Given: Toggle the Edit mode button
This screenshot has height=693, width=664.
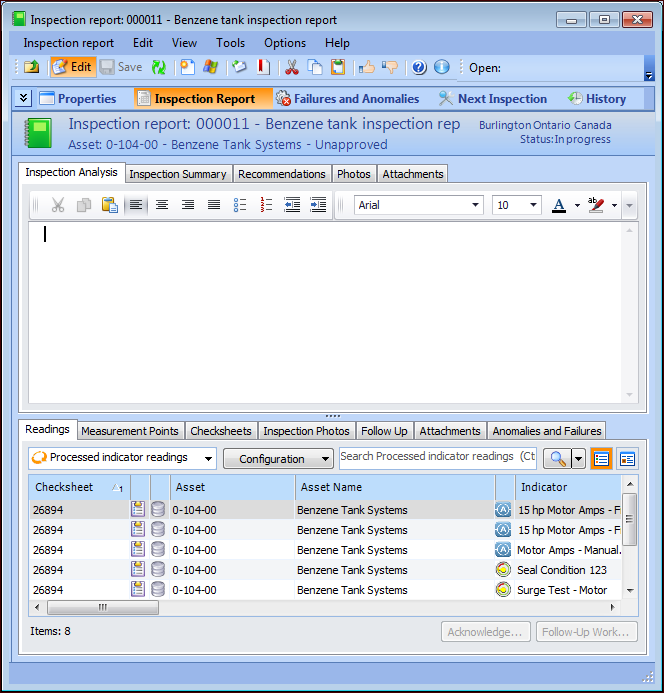Looking at the screenshot, I should tap(73, 67).
